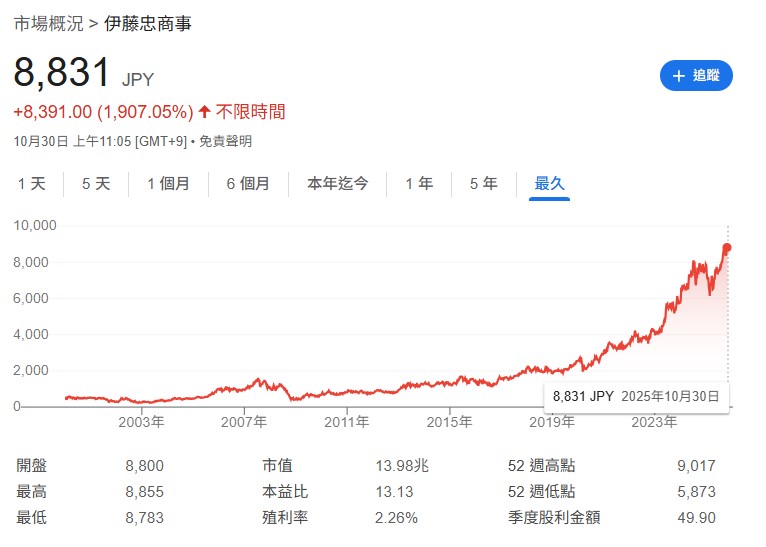Click the 2019年 axis label
The width and height of the screenshot is (766, 547).
pyautogui.click(x=552, y=422)
